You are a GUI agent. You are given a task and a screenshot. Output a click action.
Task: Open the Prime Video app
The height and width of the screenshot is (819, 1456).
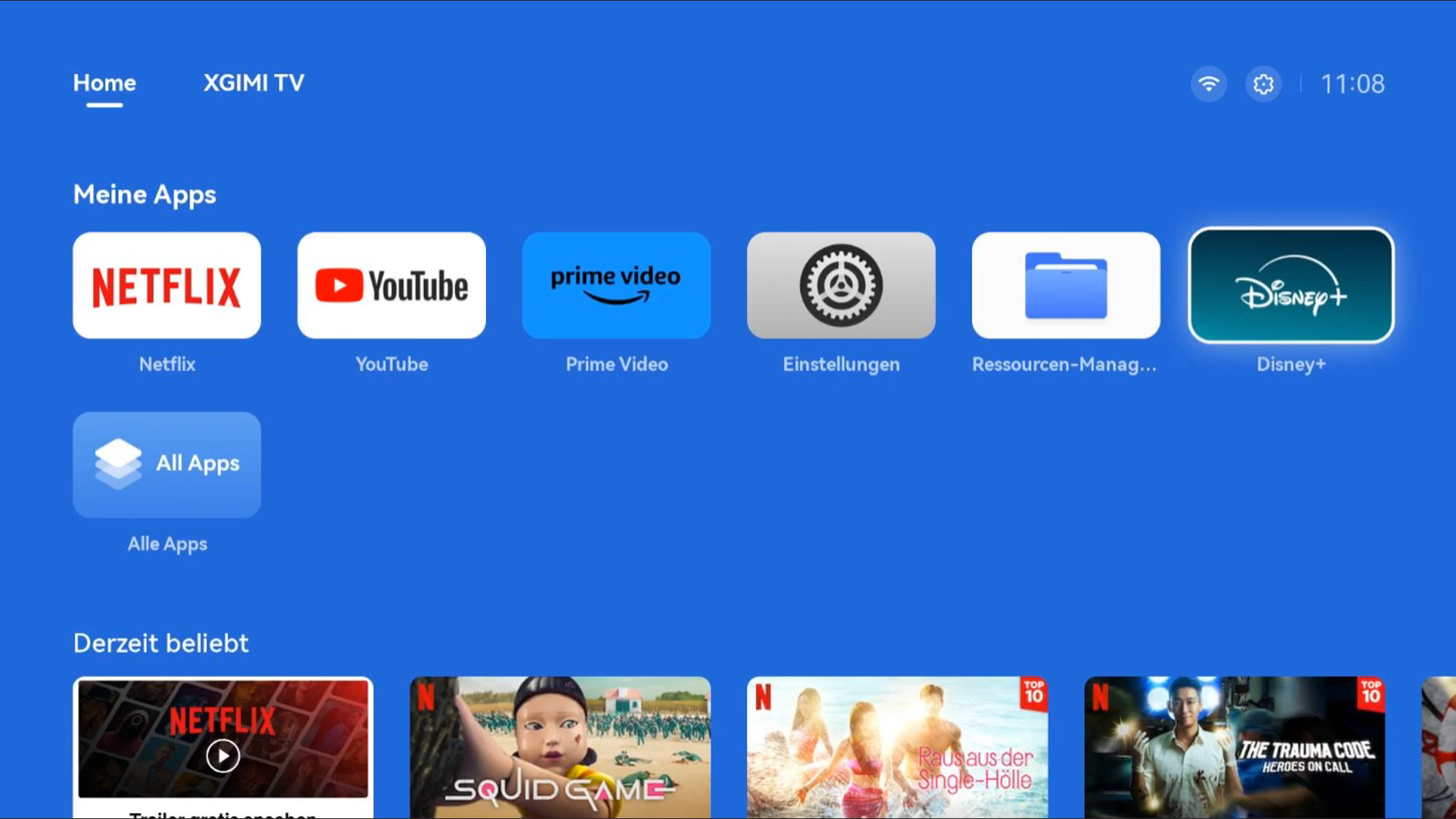(x=617, y=285)
